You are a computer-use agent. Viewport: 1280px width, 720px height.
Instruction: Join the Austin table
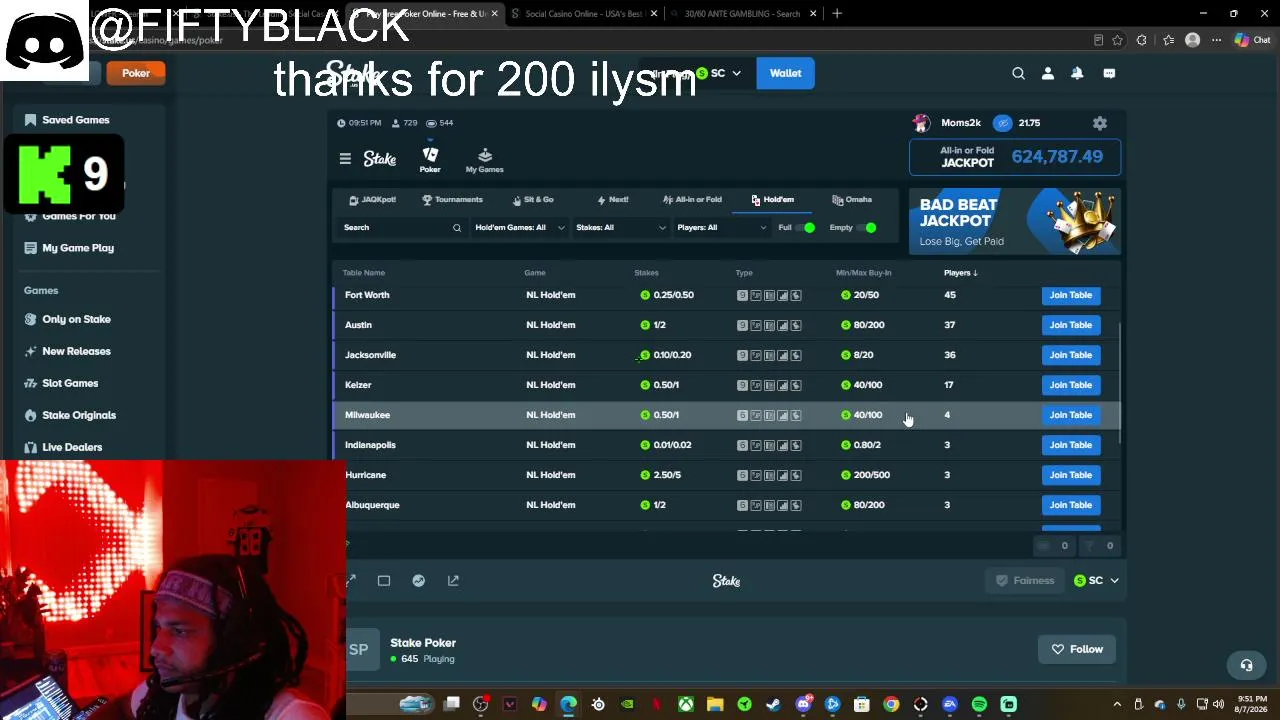pos(1070,325)
